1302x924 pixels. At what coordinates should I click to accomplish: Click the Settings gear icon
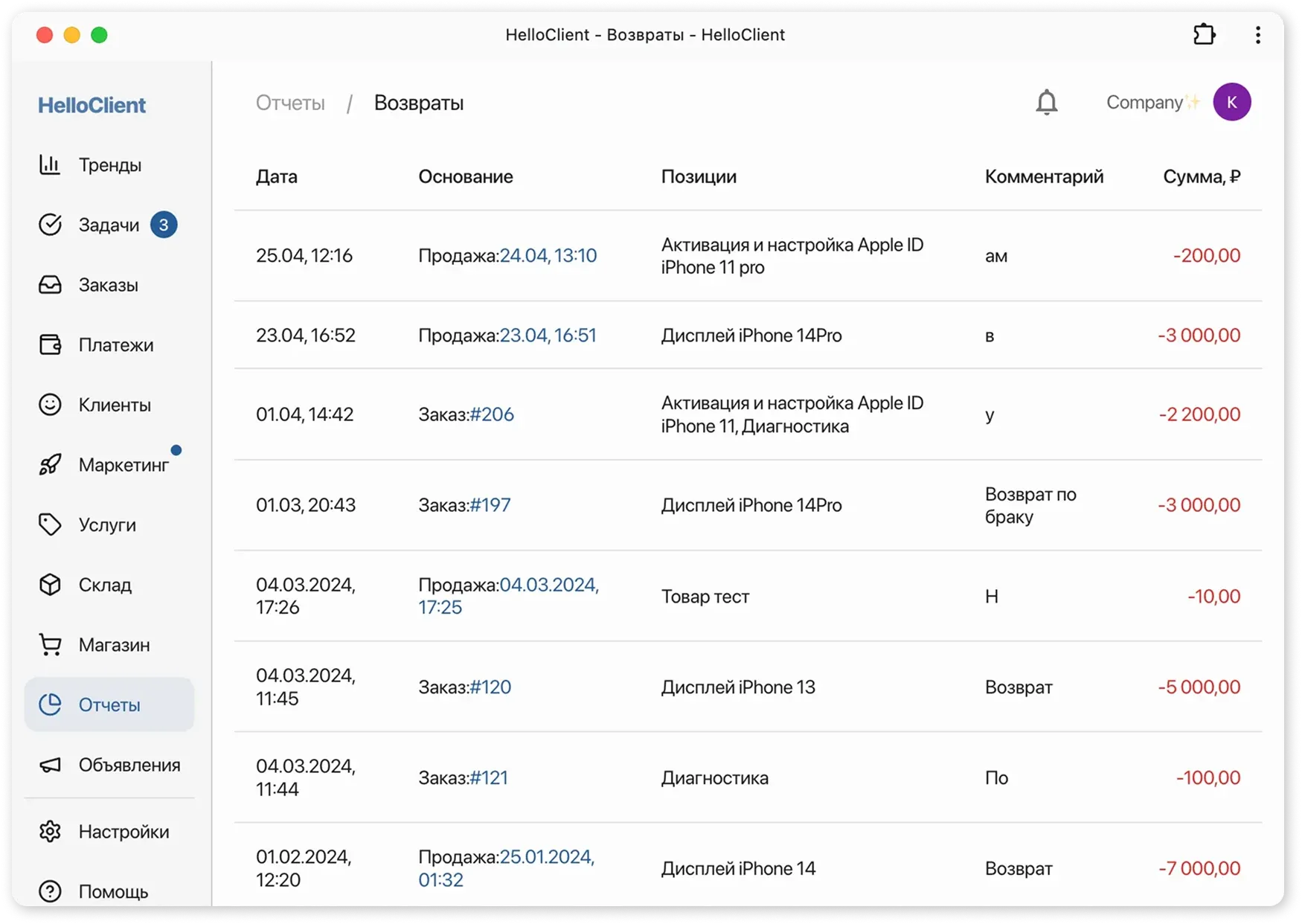click(x=50, y=832)
